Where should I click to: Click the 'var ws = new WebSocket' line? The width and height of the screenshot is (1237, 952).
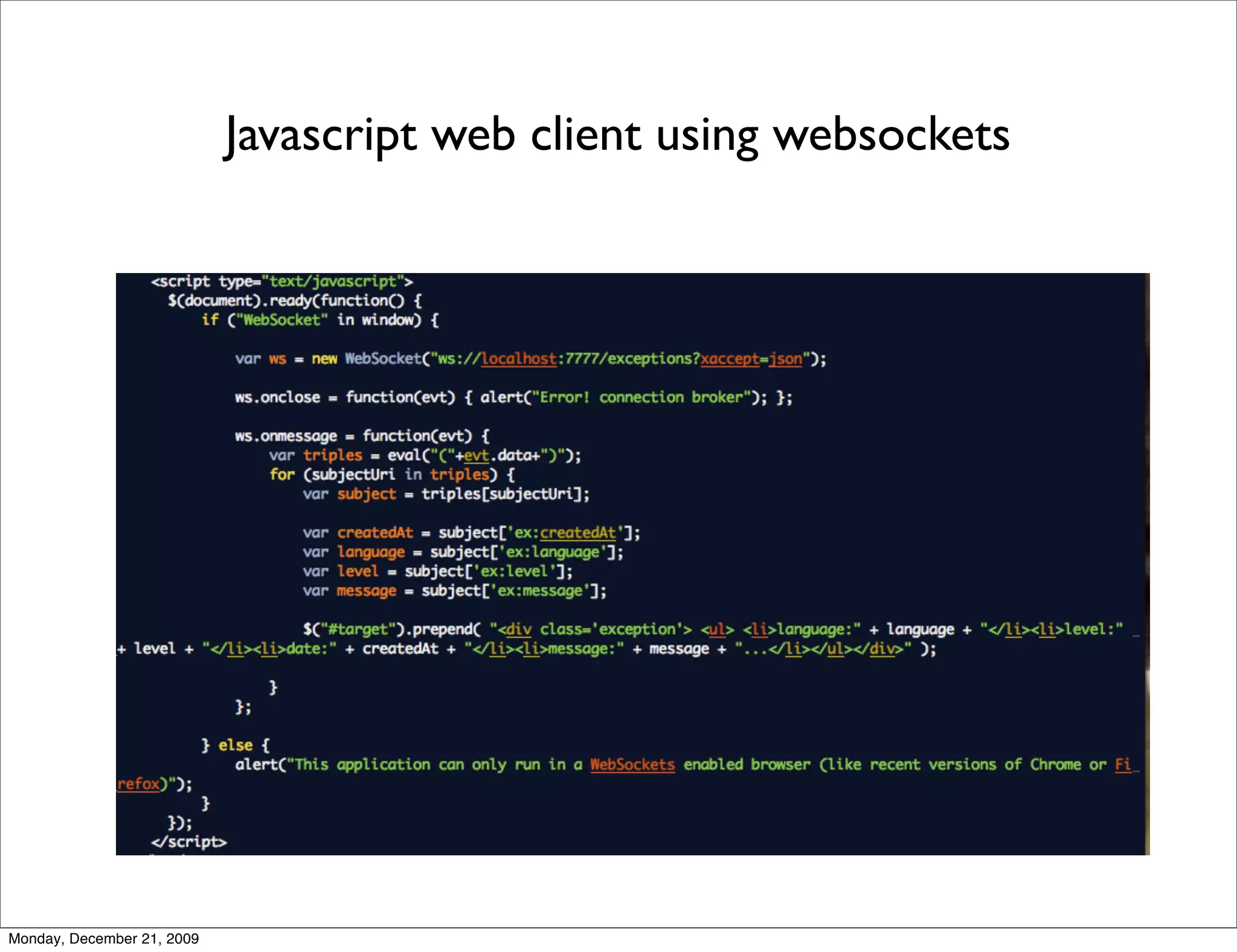pyautogui.click(x=530, y=359)
